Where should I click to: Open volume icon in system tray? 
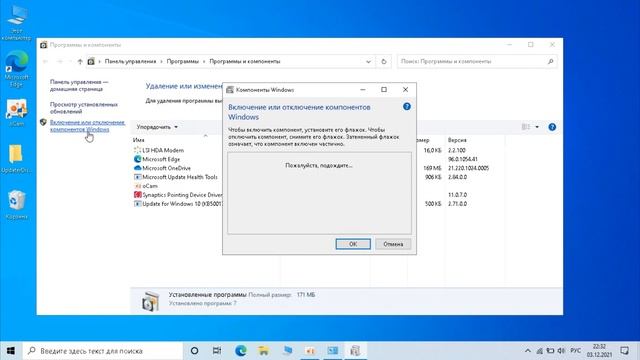click(562, 351)
